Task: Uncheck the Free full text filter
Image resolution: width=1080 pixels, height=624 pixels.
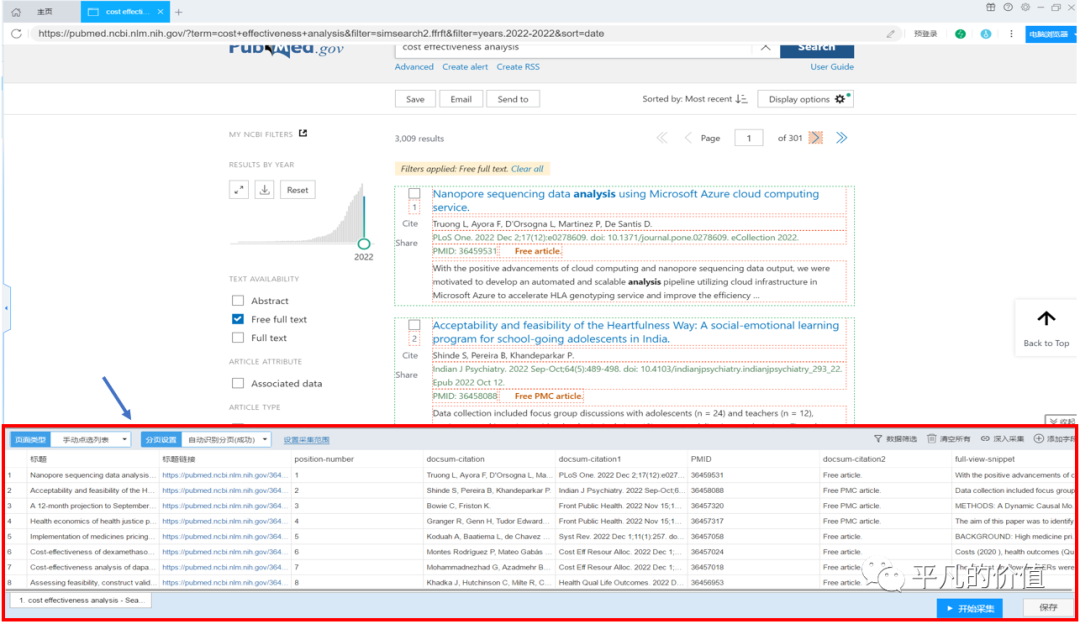Action: pyautogui.click(x=238, y=319)
